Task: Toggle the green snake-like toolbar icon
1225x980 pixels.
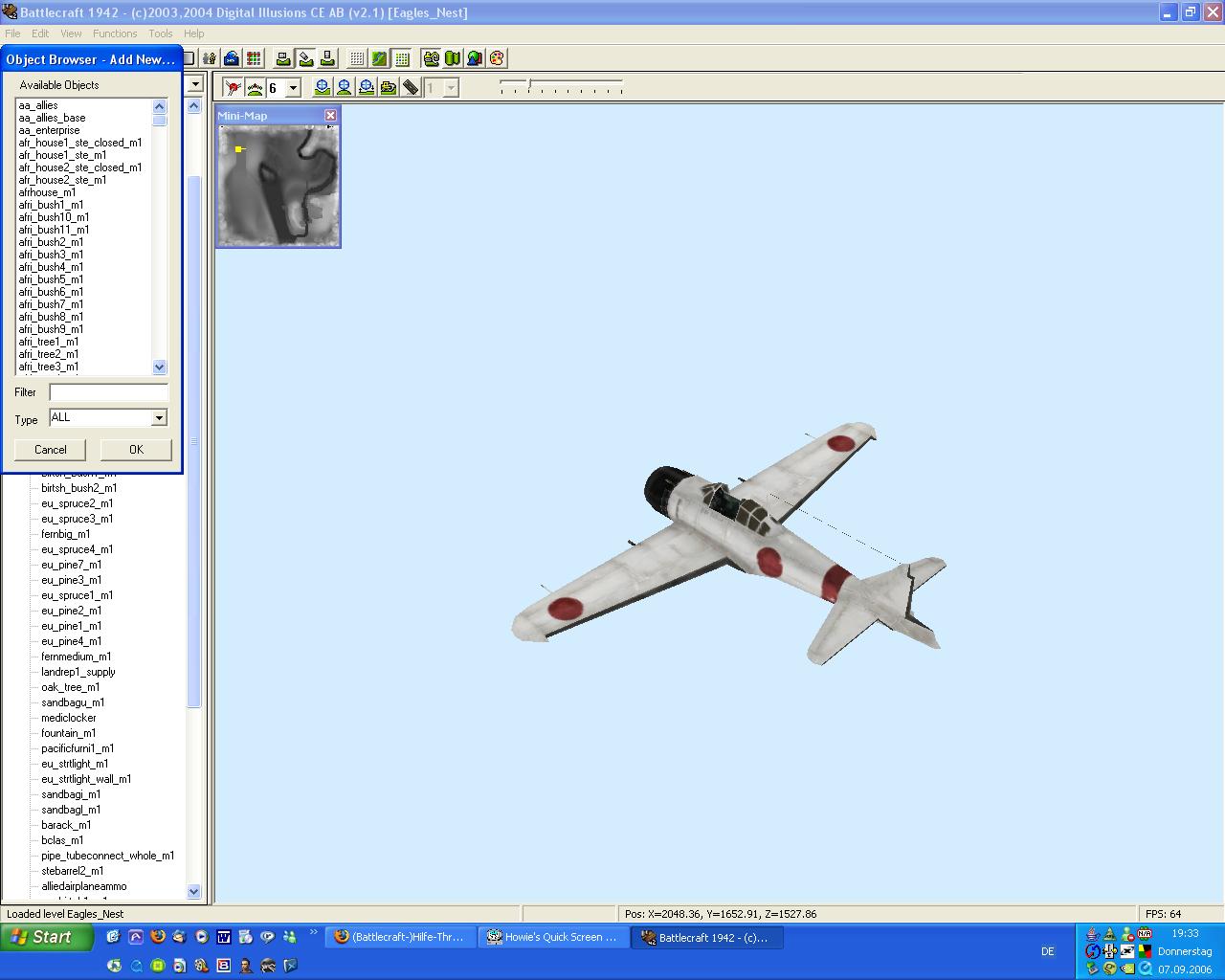Action: (431, 58)
